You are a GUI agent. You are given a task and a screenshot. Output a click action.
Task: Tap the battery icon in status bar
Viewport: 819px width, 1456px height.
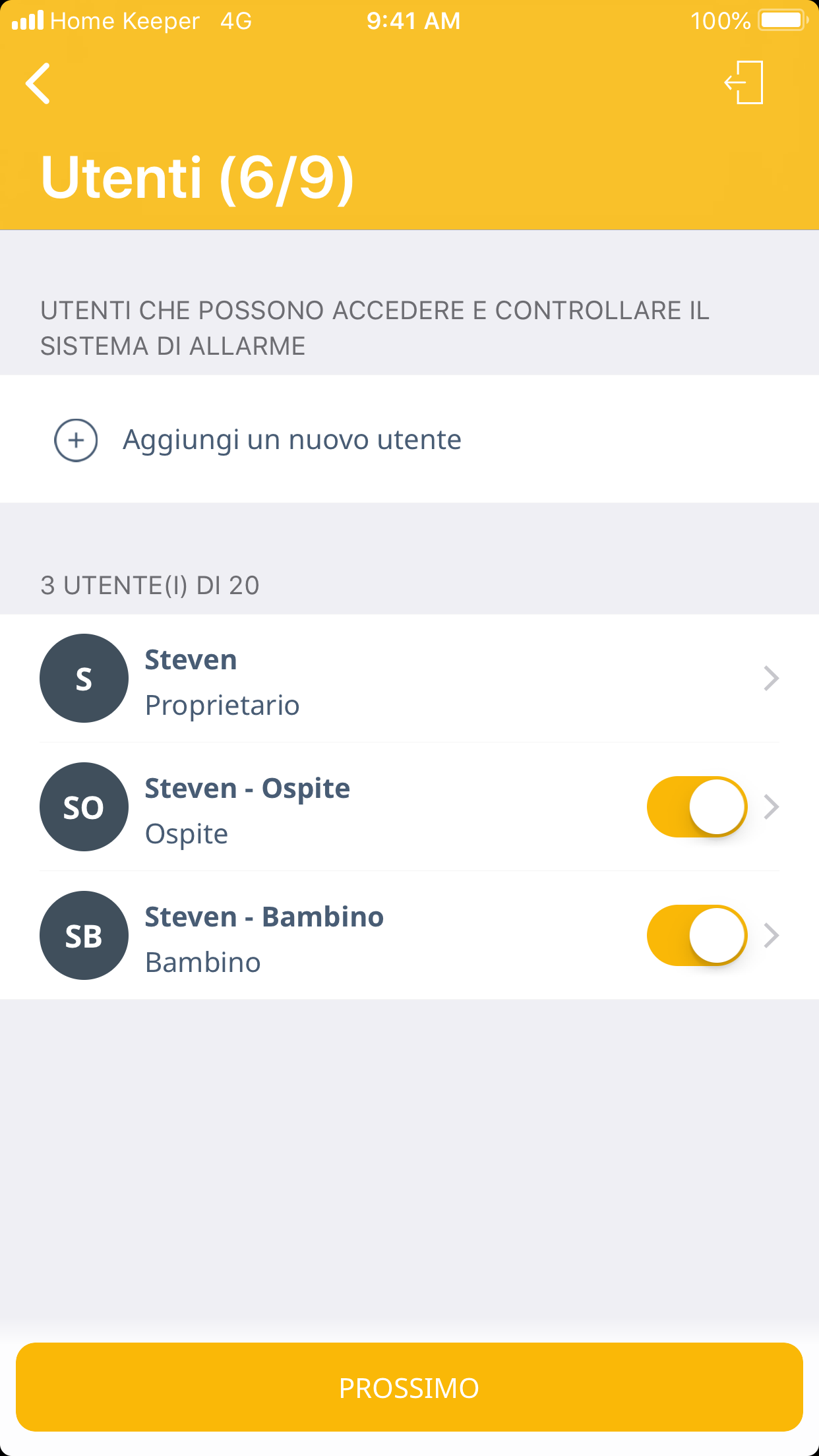pyautogui.click(x=783, y=20)
